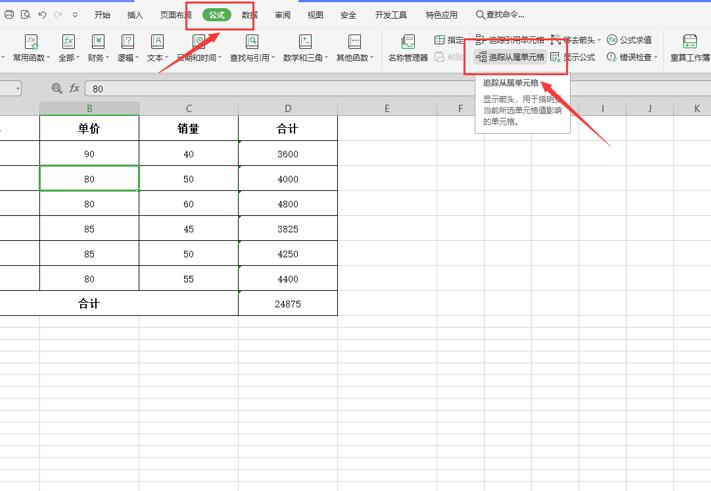Switch to the 视图 tab

315,15
